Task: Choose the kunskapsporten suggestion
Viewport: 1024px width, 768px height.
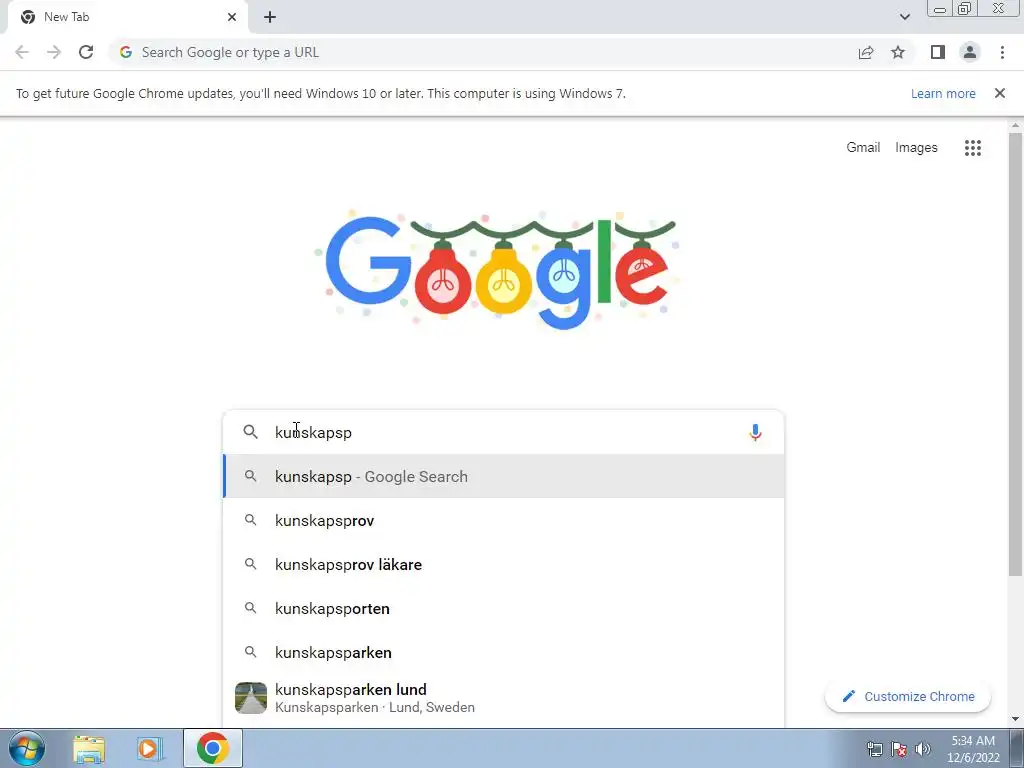Action: tap(503, 609)
